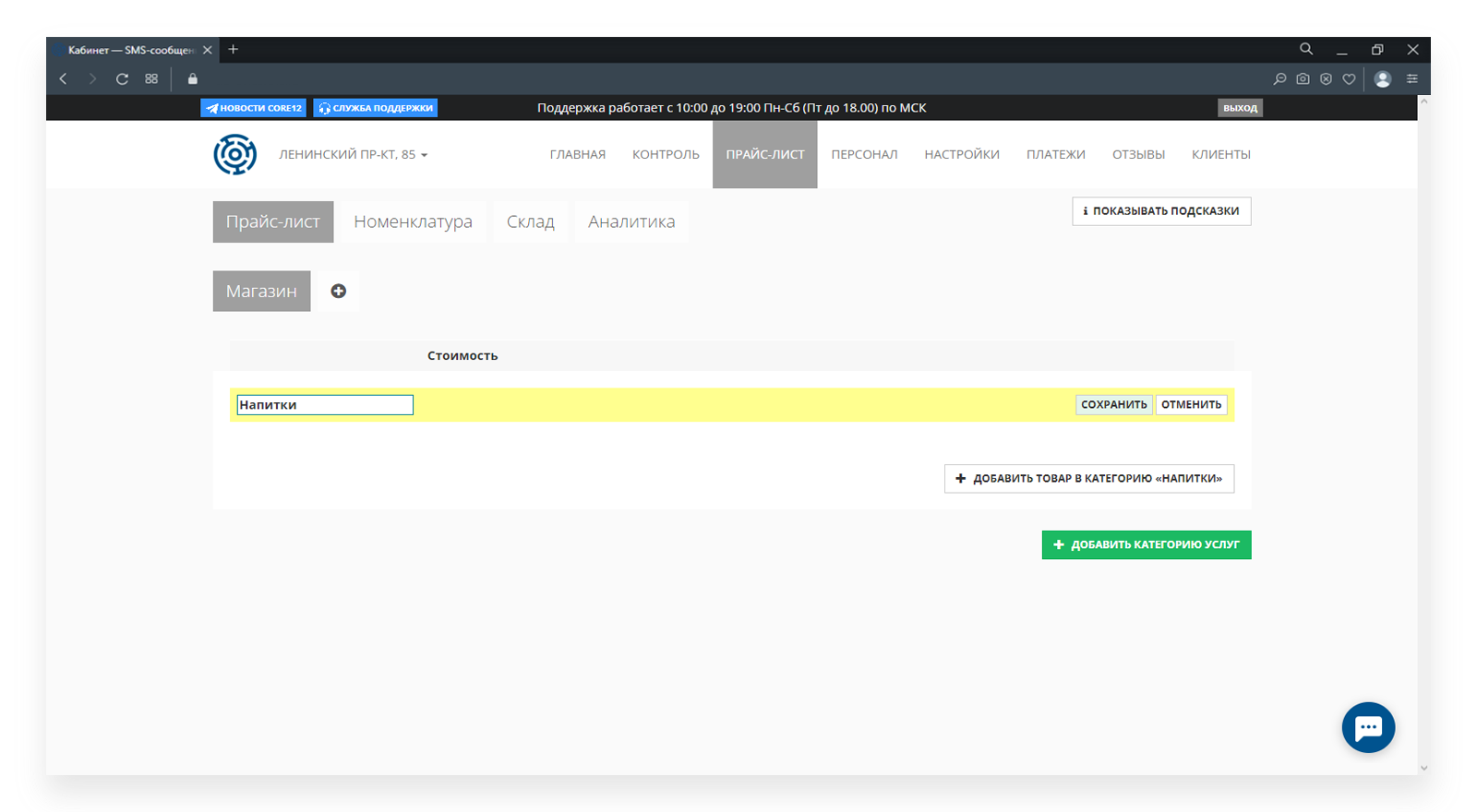Viewport: 1477px width, 812px height.
Task: Cancel editing with Отменить button
Action: coord(1191,405)
